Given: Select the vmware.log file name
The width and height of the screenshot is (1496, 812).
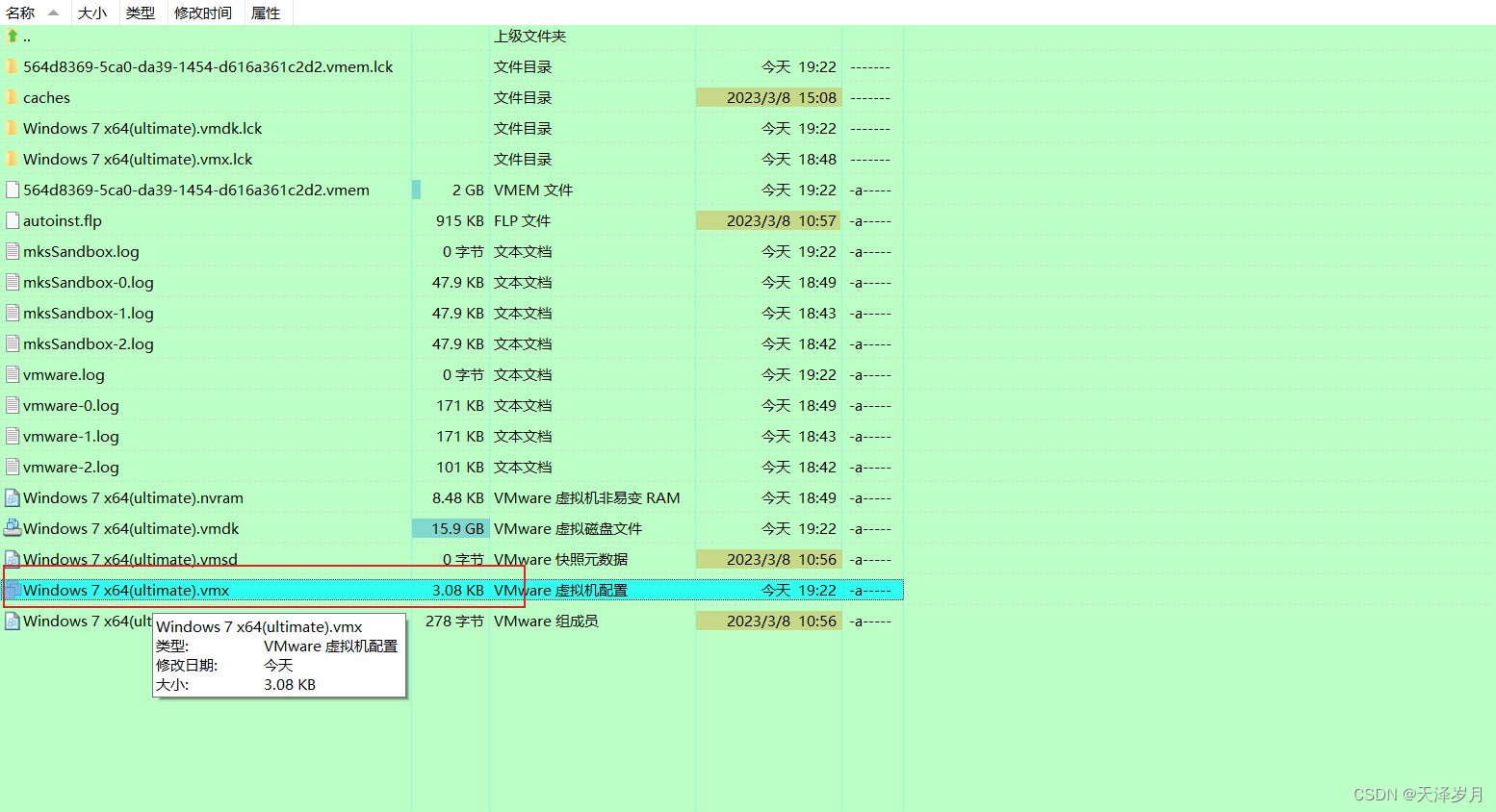Looking at the screenshot, I should [x=64, y=374].
